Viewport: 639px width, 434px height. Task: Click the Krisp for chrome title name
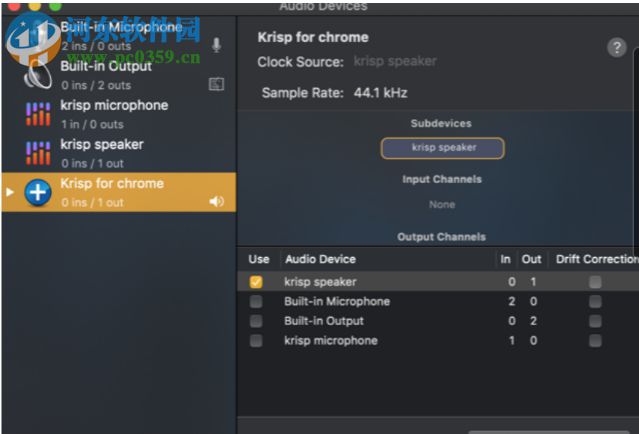[x=313, y=37]
